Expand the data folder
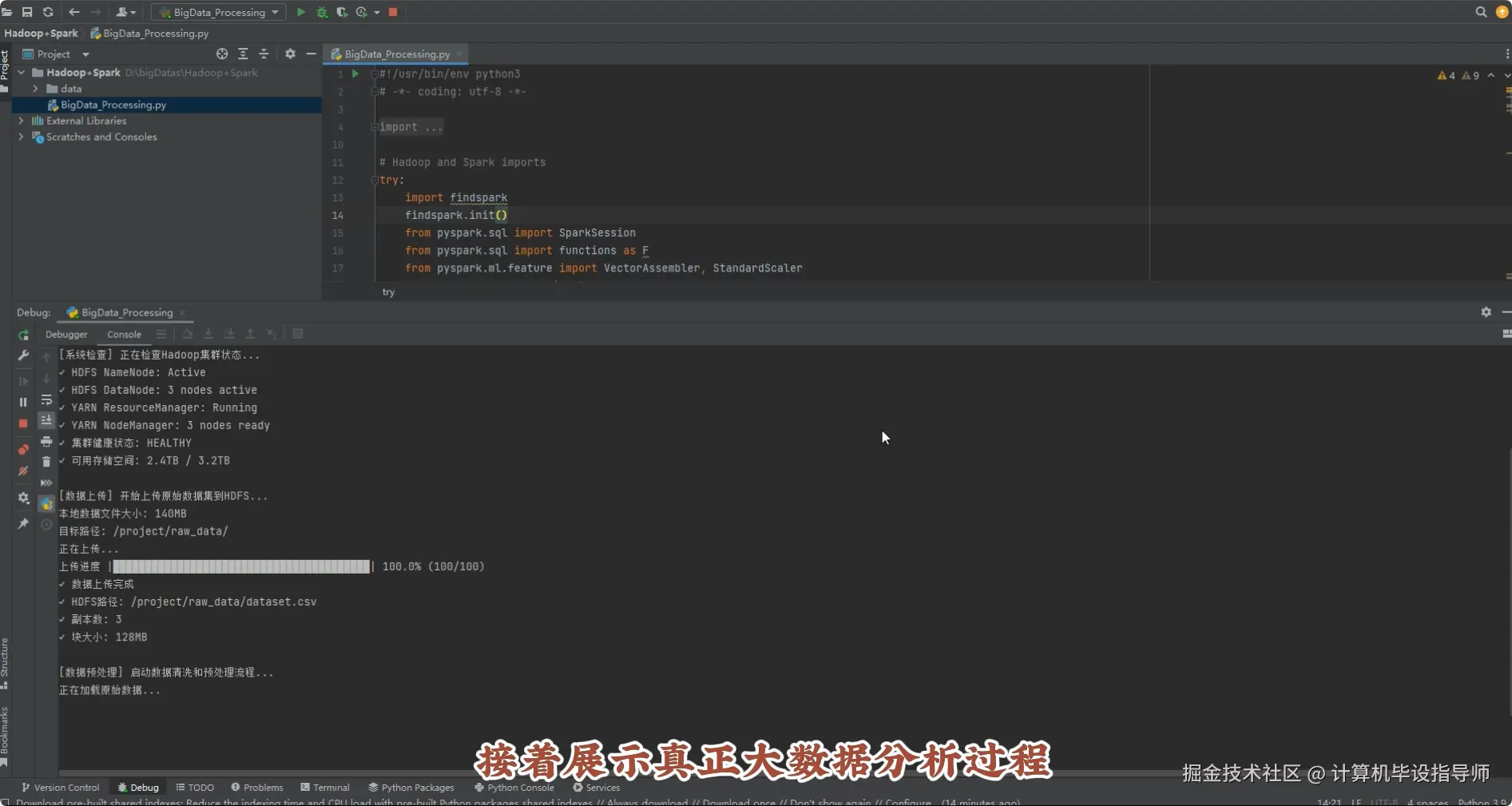Image resolution: width=1512 pixels, height=806 pixels. pyautogui.click(x=35, y=89)
